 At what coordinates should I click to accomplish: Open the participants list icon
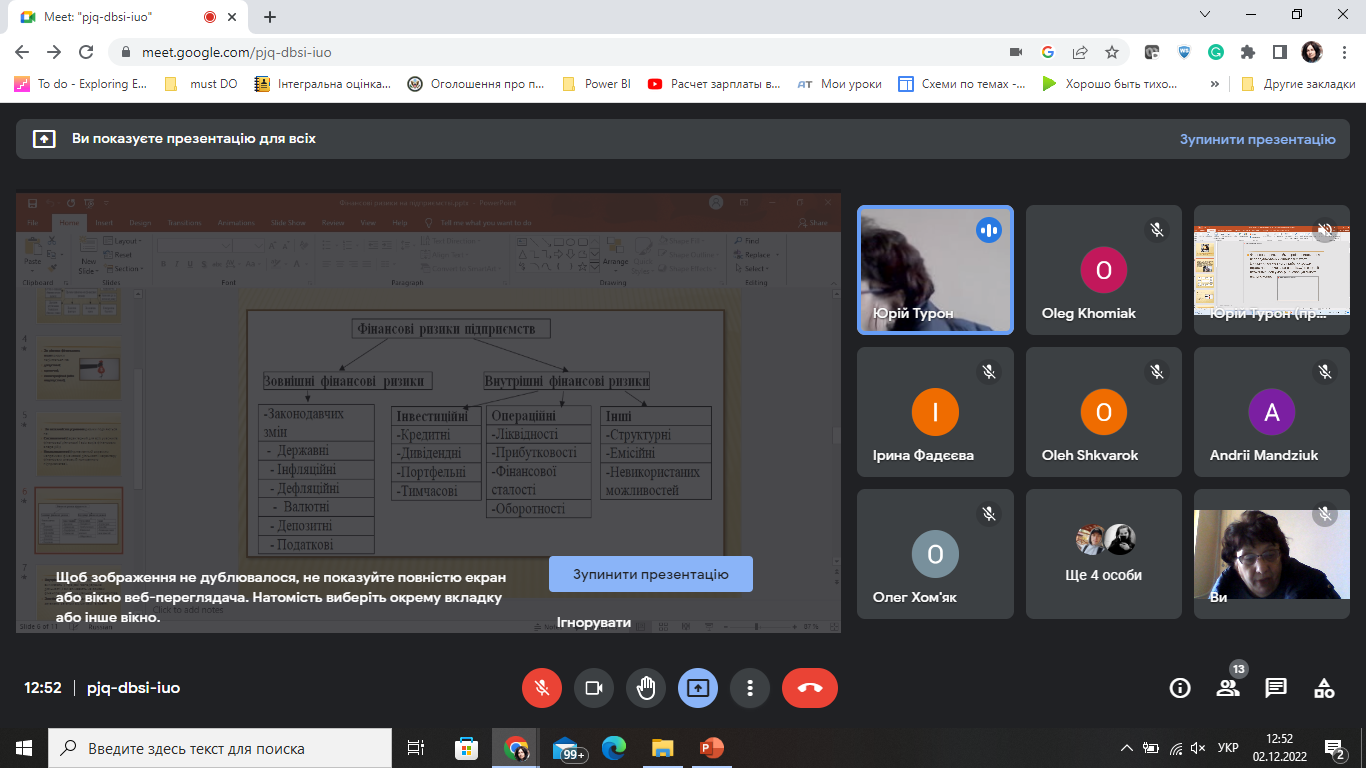tap(1228, 688)
